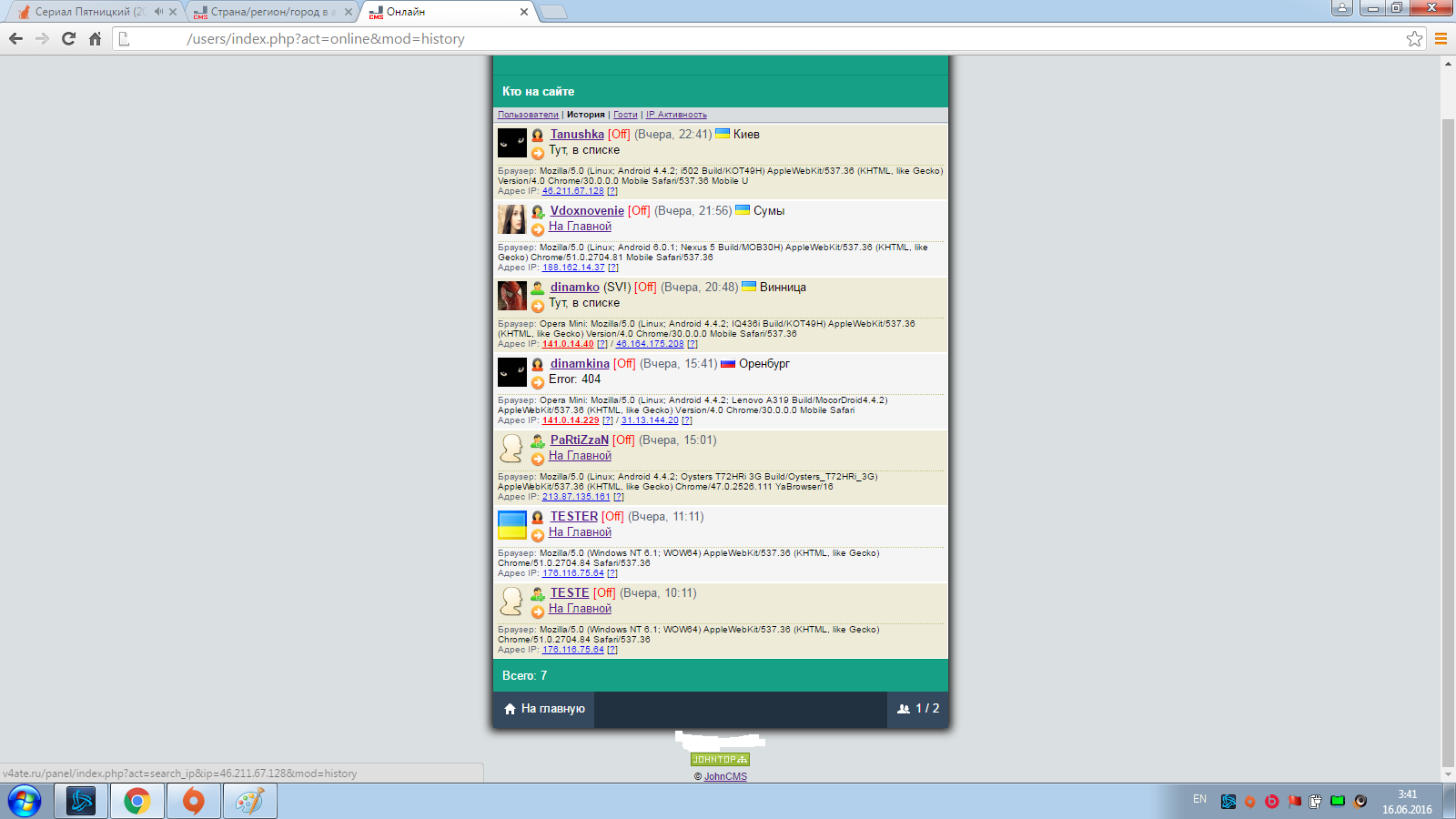The width and height of the screenshot is (1456, 819).
Task: Open the 1 / 2 online users counter
Action: [x=918, y=709]
